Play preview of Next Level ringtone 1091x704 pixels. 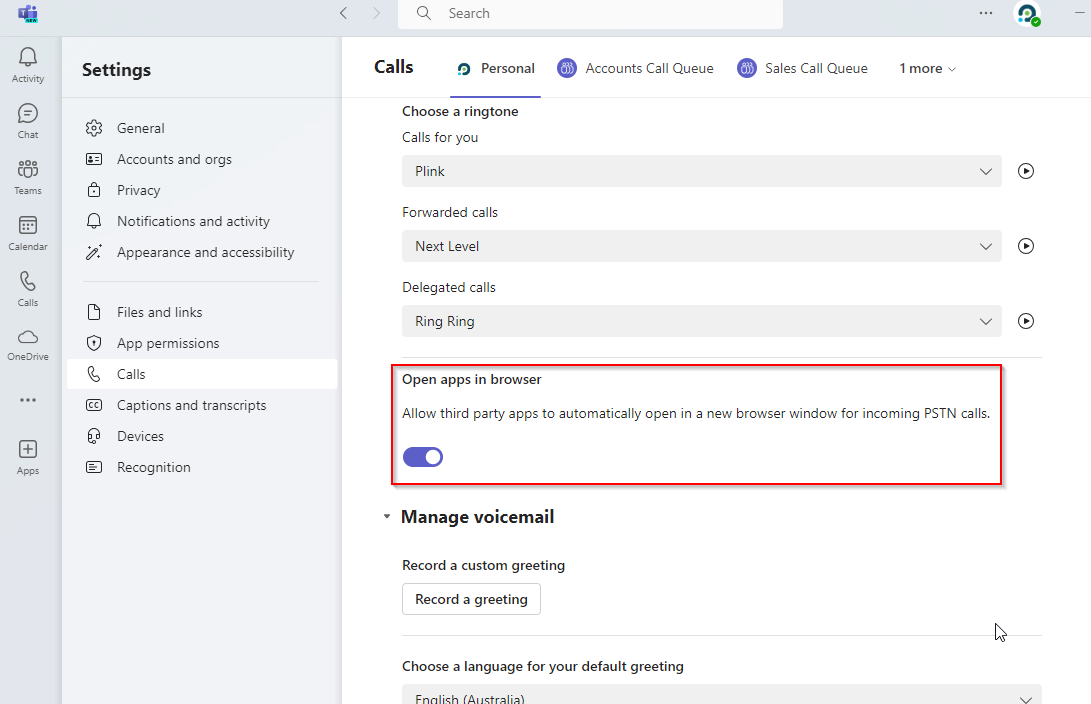1025,246
